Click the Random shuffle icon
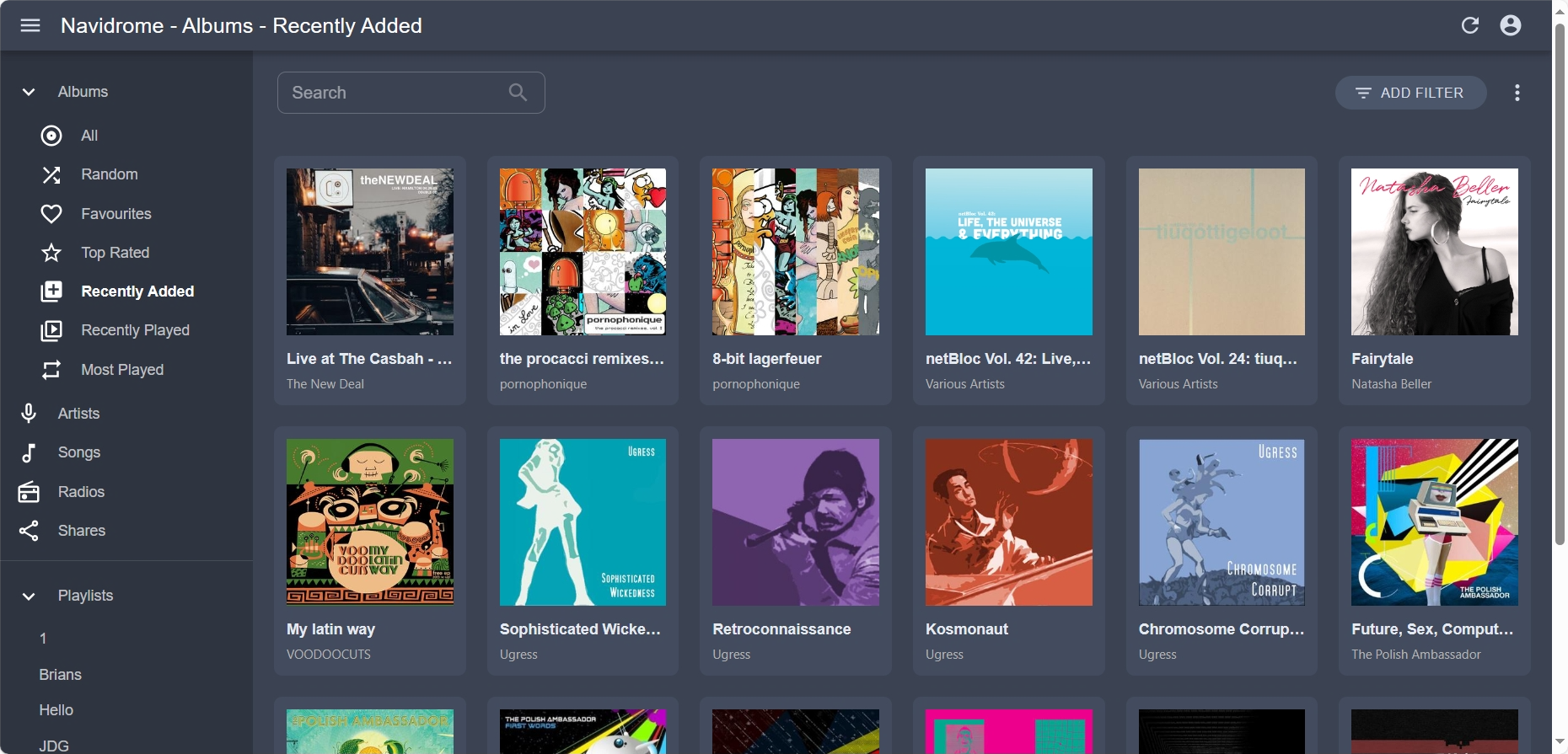 tap(51, 174)
